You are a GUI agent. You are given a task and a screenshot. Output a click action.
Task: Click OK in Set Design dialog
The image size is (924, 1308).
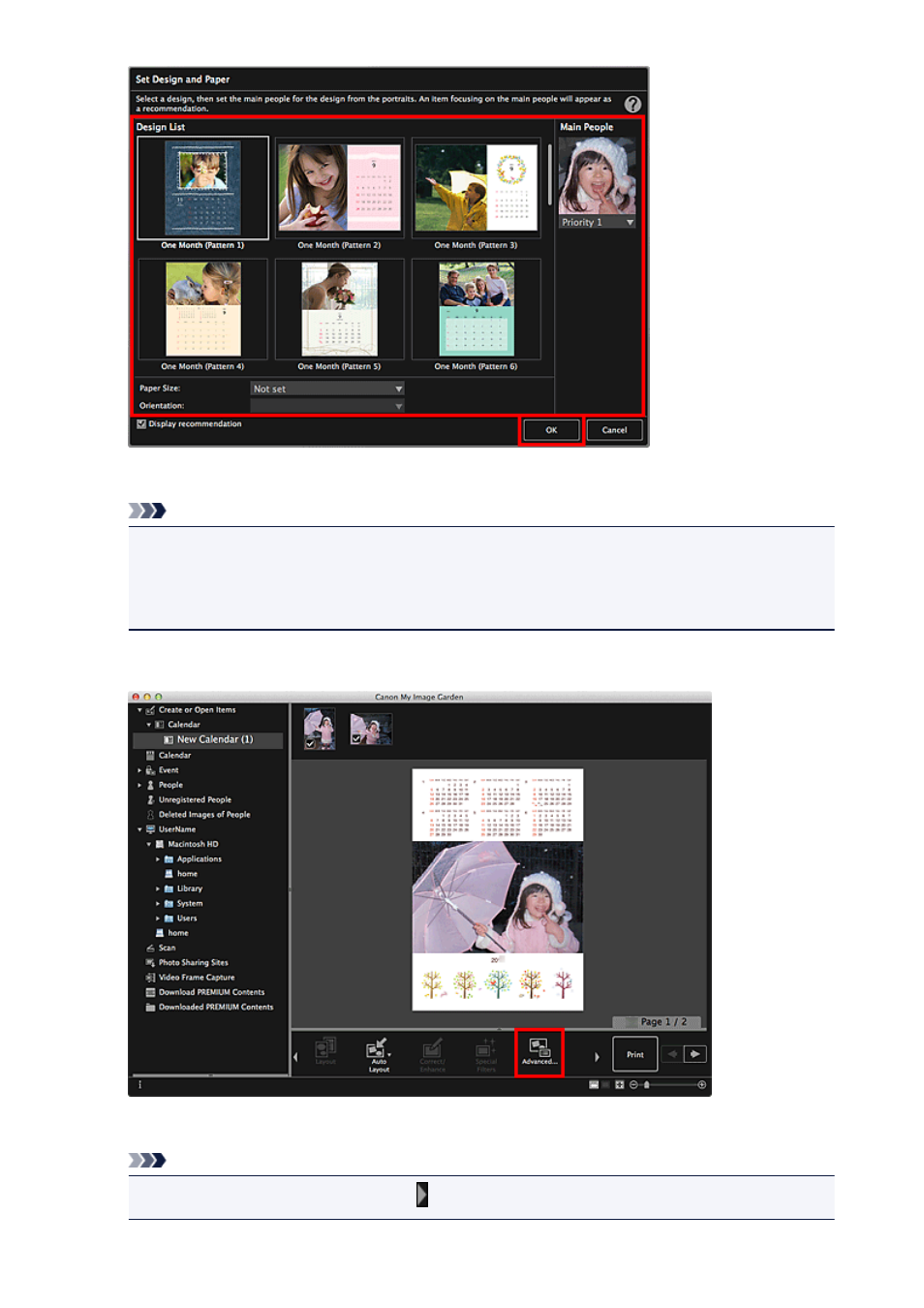(551, 430)
